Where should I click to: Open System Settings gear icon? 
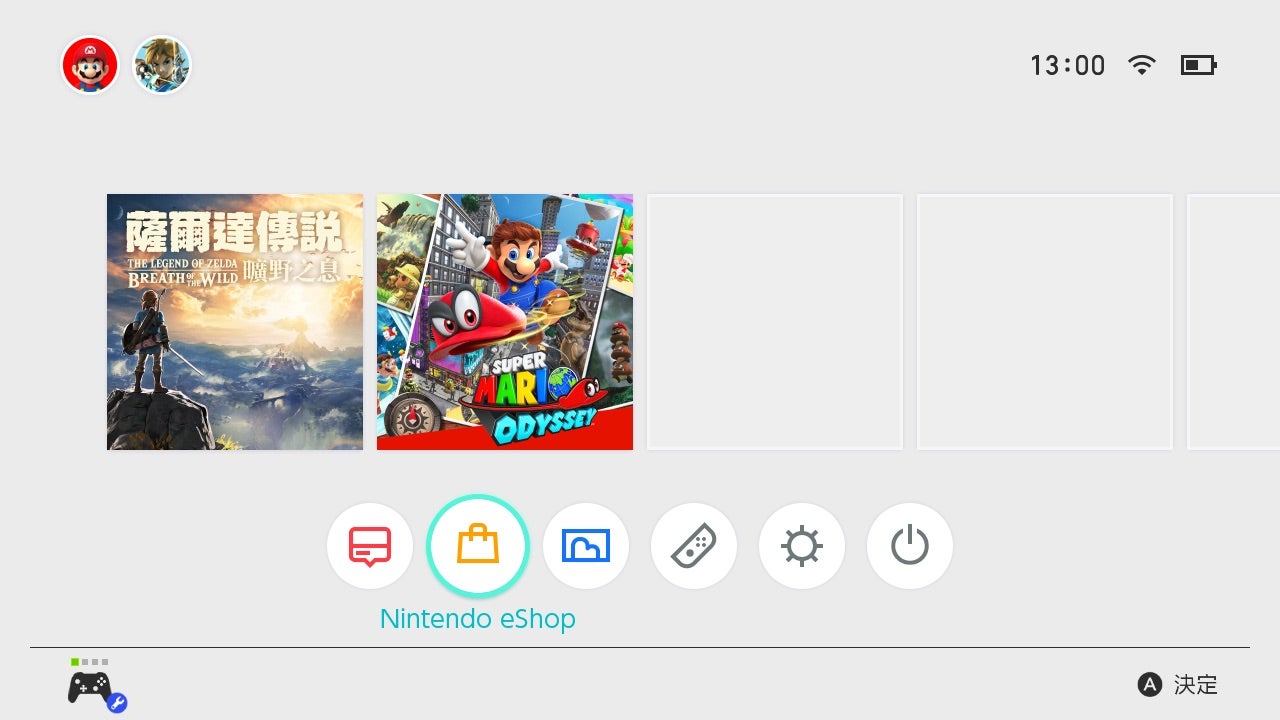(x=802, y=546)
